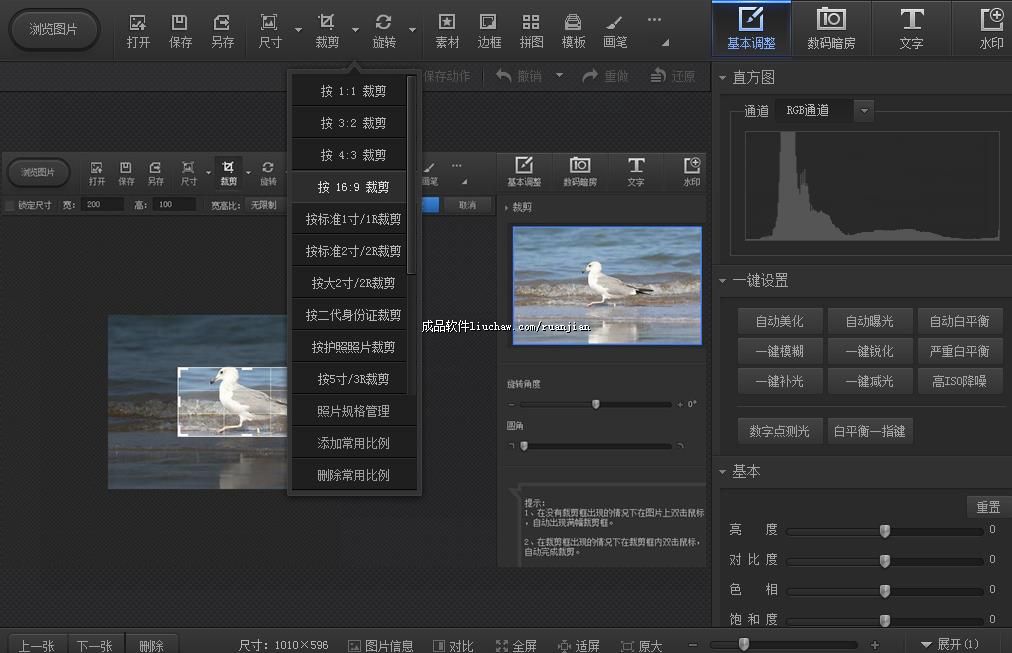Collapse the 直方图 histogram section
The width and height of the screenshot is (1012, 653).
click(723, 78)
